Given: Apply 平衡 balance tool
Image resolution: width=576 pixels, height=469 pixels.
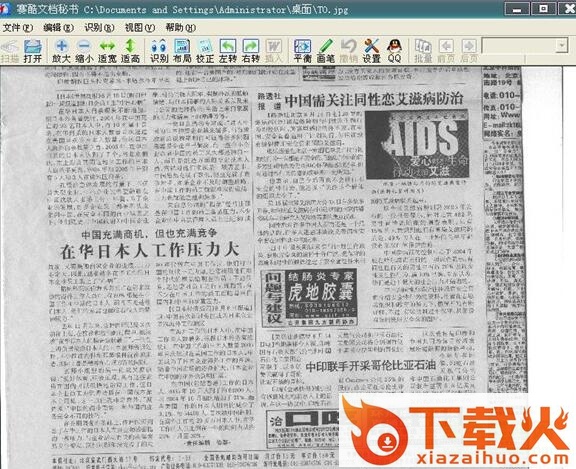Looking at the screenshot, I should (303, 51).
